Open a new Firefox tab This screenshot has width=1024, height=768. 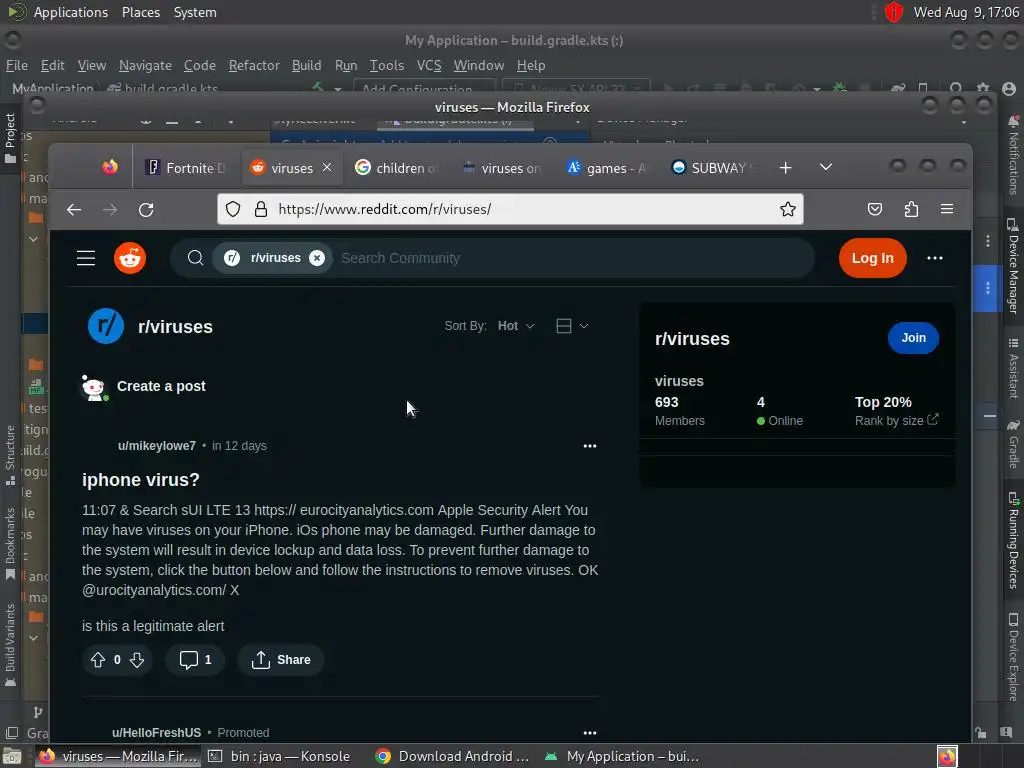pyautogui.click(x=786, y=168)
